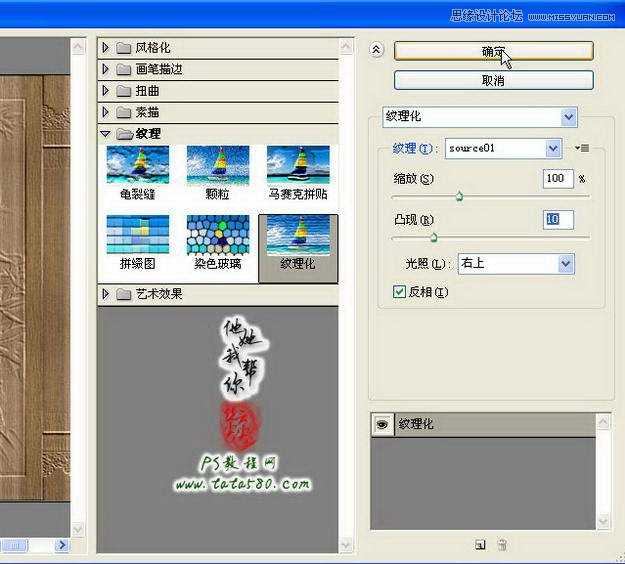Expand the 风格化 filter folder
The width and height of the screenshot is (625, 564).
coord(105,48)
